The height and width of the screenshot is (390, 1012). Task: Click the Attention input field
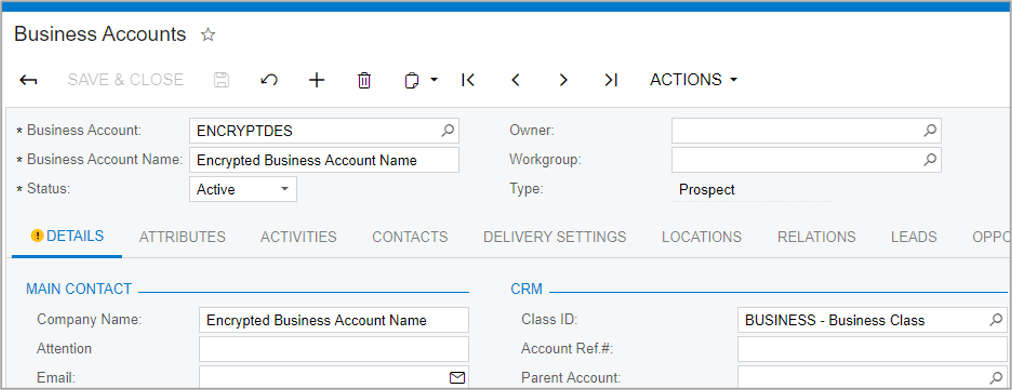(334, 349)
